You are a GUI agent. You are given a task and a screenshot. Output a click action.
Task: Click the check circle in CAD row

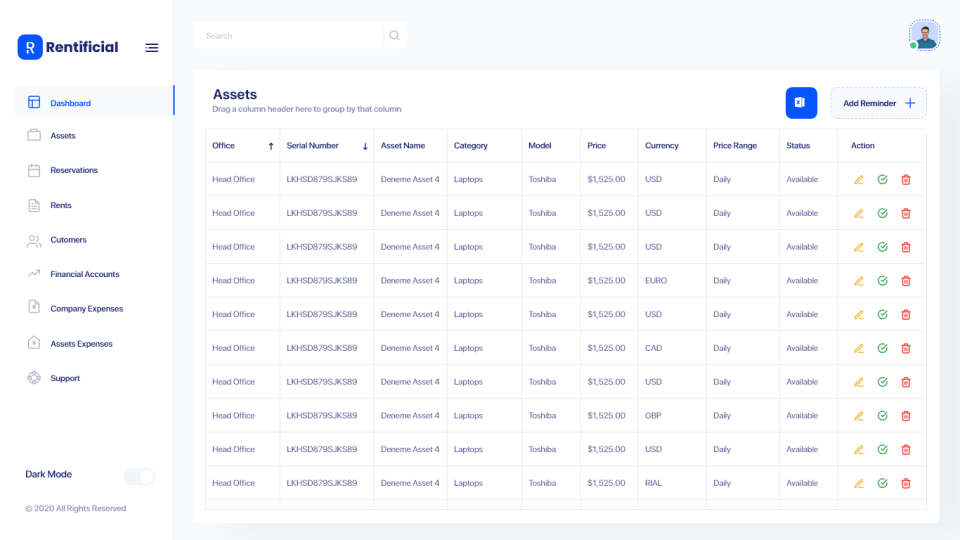click(882, 348)
